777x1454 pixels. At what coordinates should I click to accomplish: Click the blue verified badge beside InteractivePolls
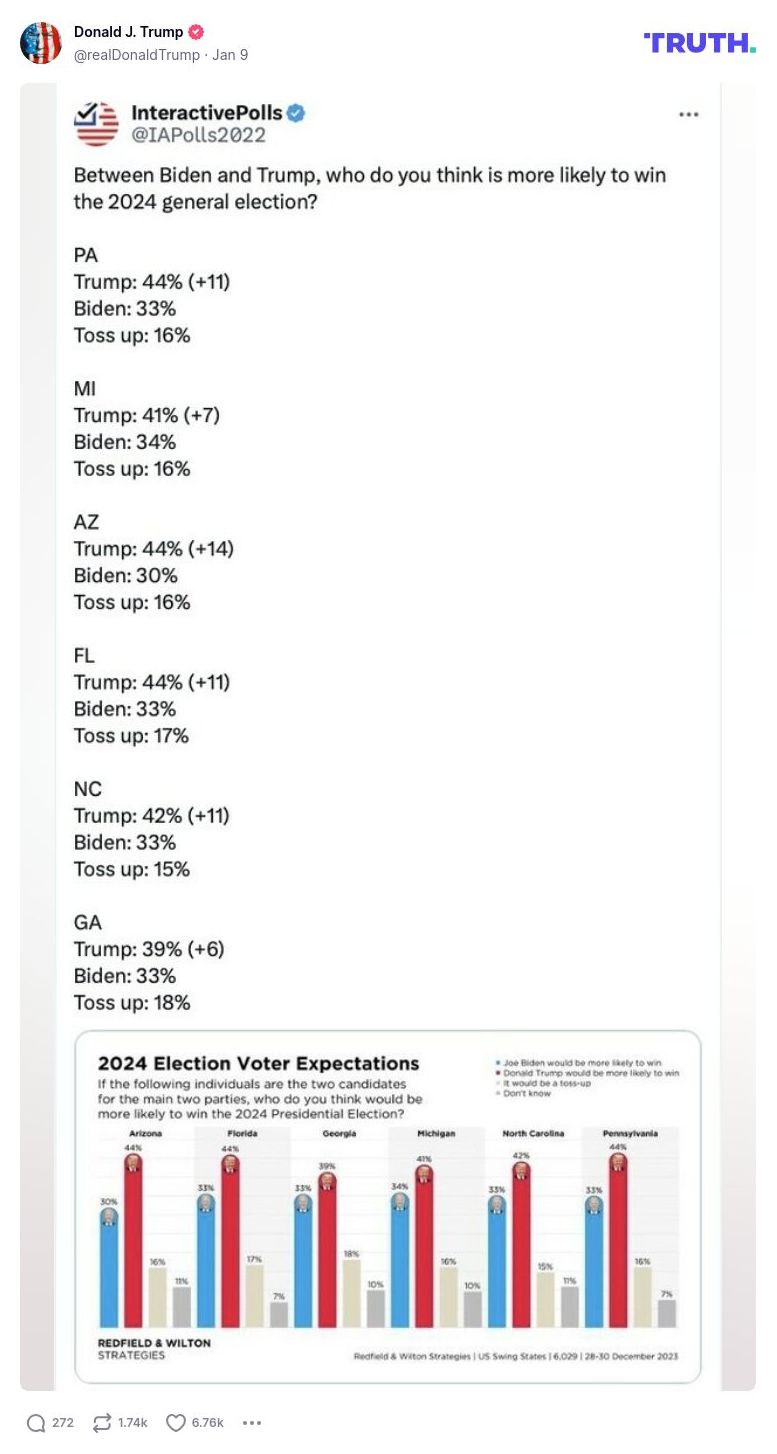click(x=296, y=113)
